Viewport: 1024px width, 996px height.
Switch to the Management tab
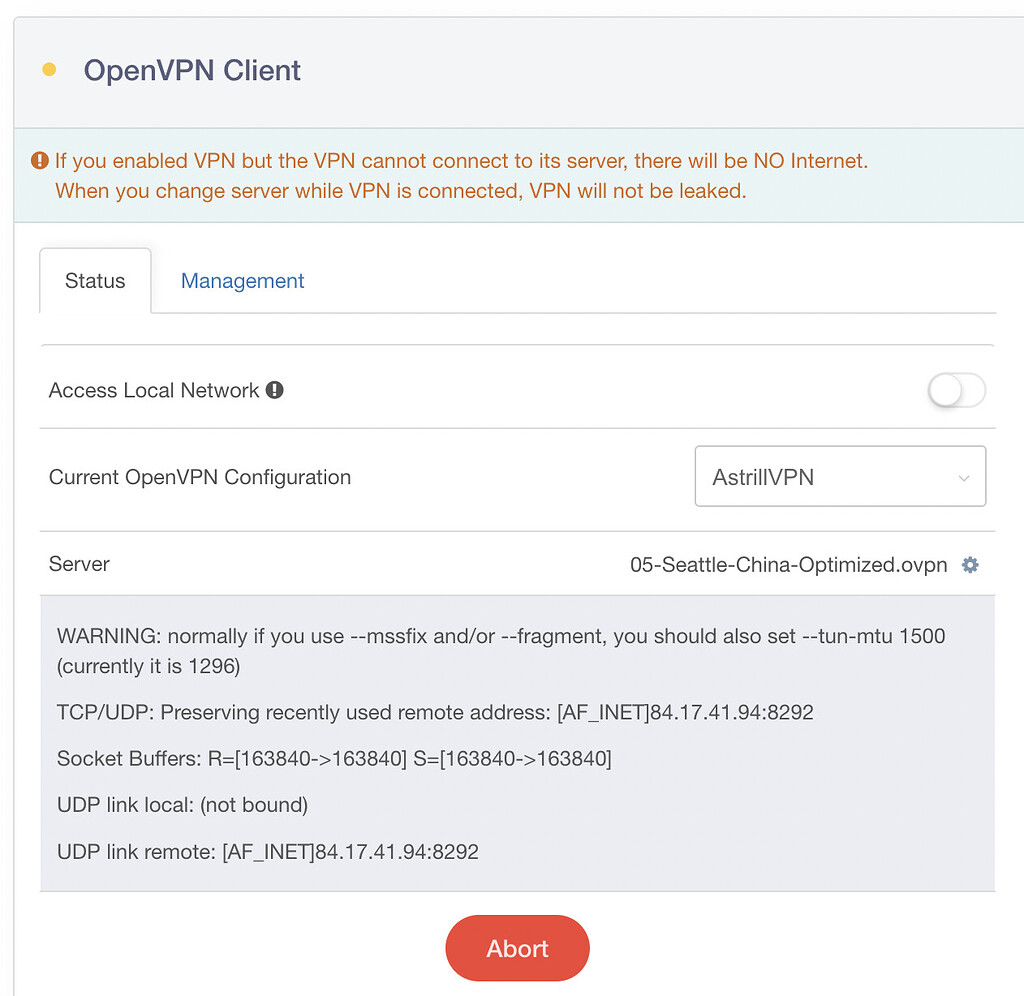[242, 281]
